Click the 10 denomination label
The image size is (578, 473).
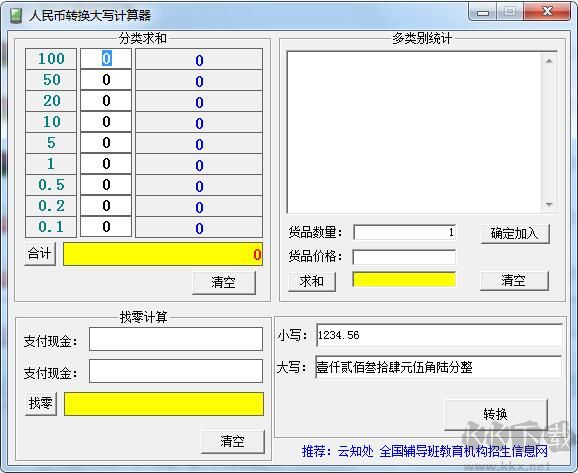click(51, 122)
